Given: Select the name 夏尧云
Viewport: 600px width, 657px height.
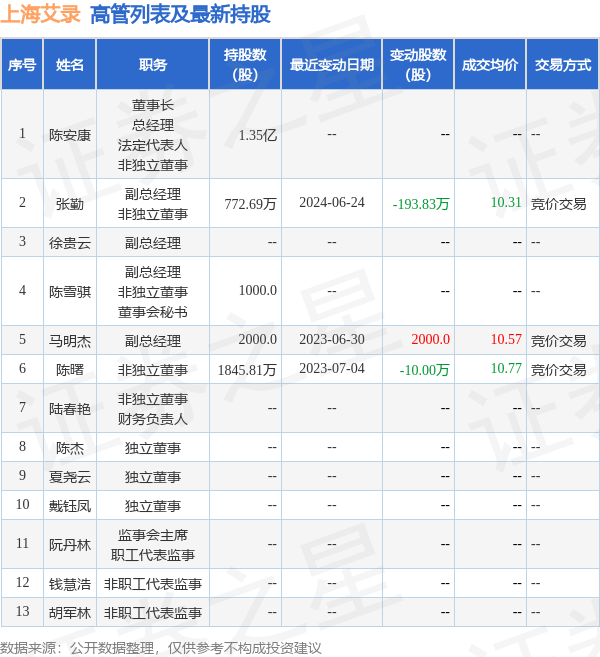Looking at the screenshot, I should (70, 477).
